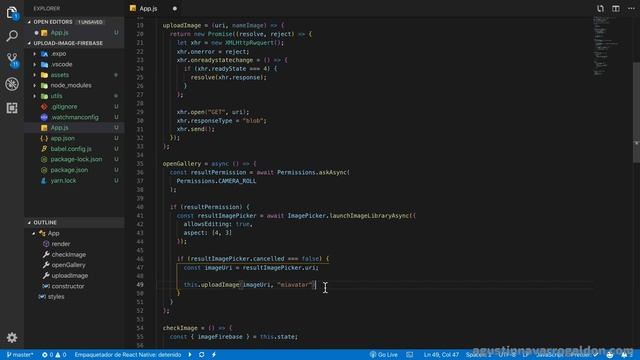Click the uploadImage function name on line 19
This screenshot has height=360, width=640.
pos(182,25)
